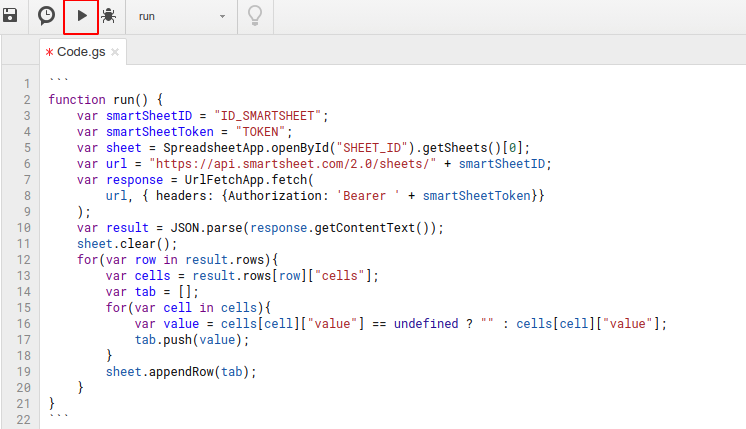Click 'Bearer ' string on line 8

368,196
